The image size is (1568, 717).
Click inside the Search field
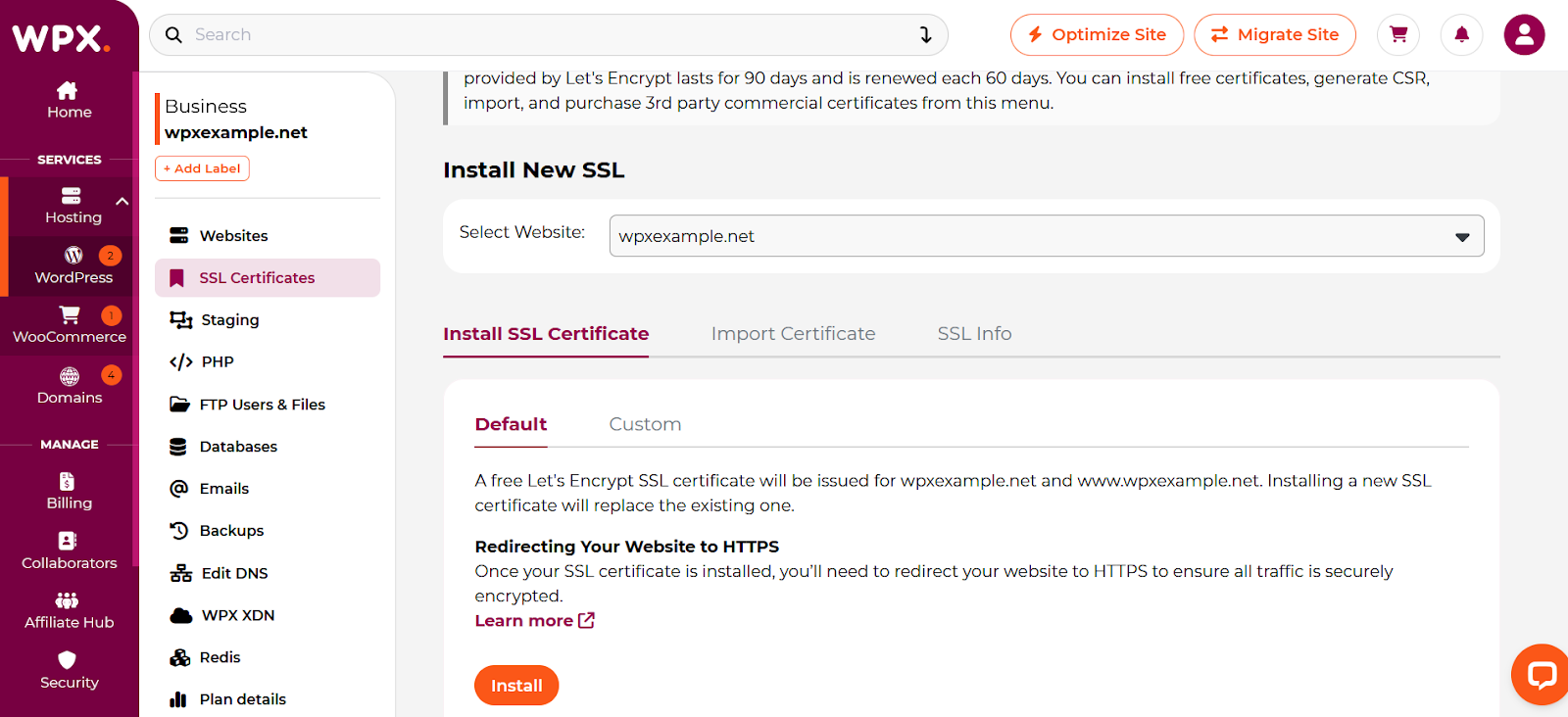[x=549, y=35]
